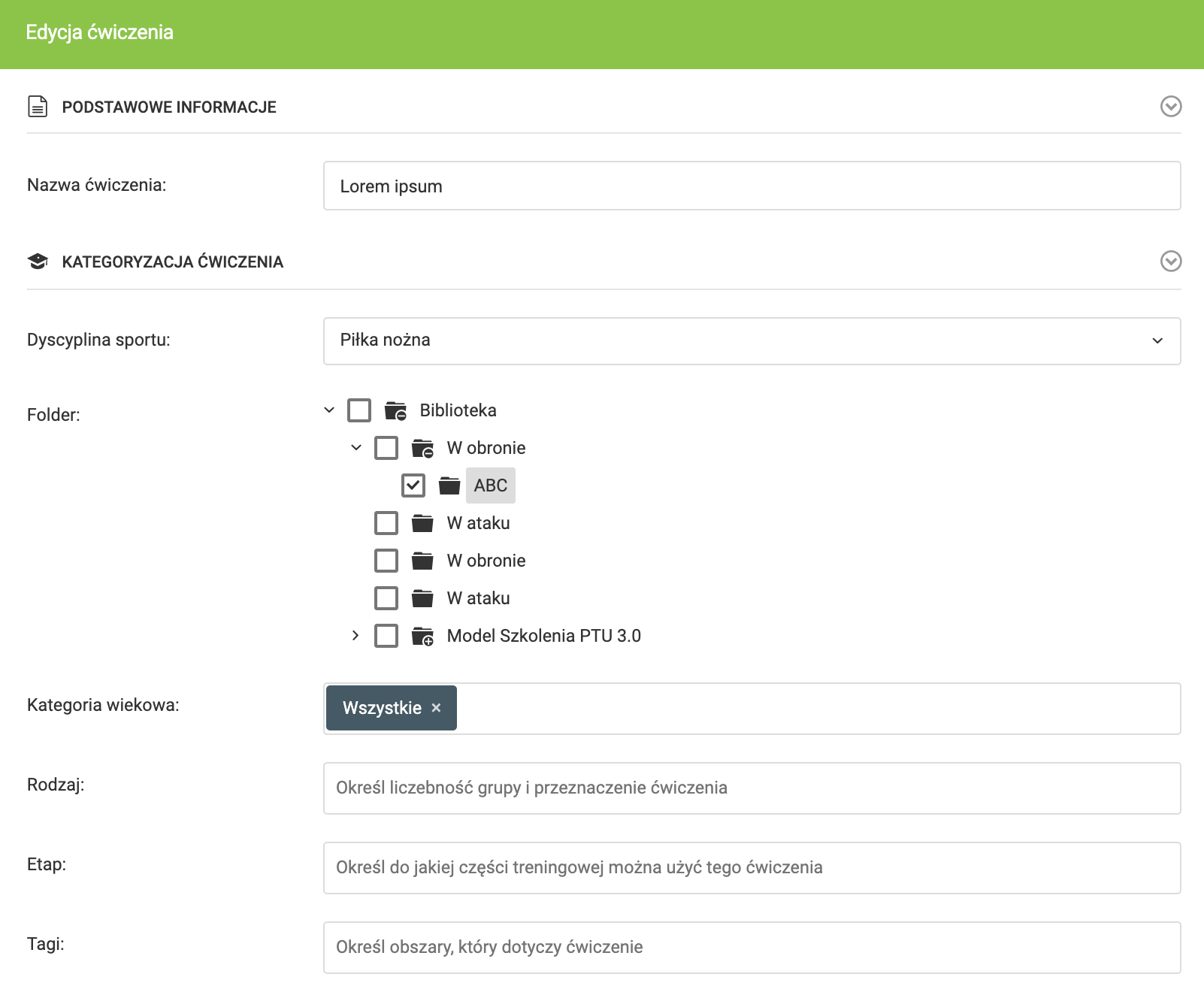The height and width of the screenshot is (992, 1204).
Task: Collapse the Podstawowe informacje section using circle arrow
Action: point(1170,107)
